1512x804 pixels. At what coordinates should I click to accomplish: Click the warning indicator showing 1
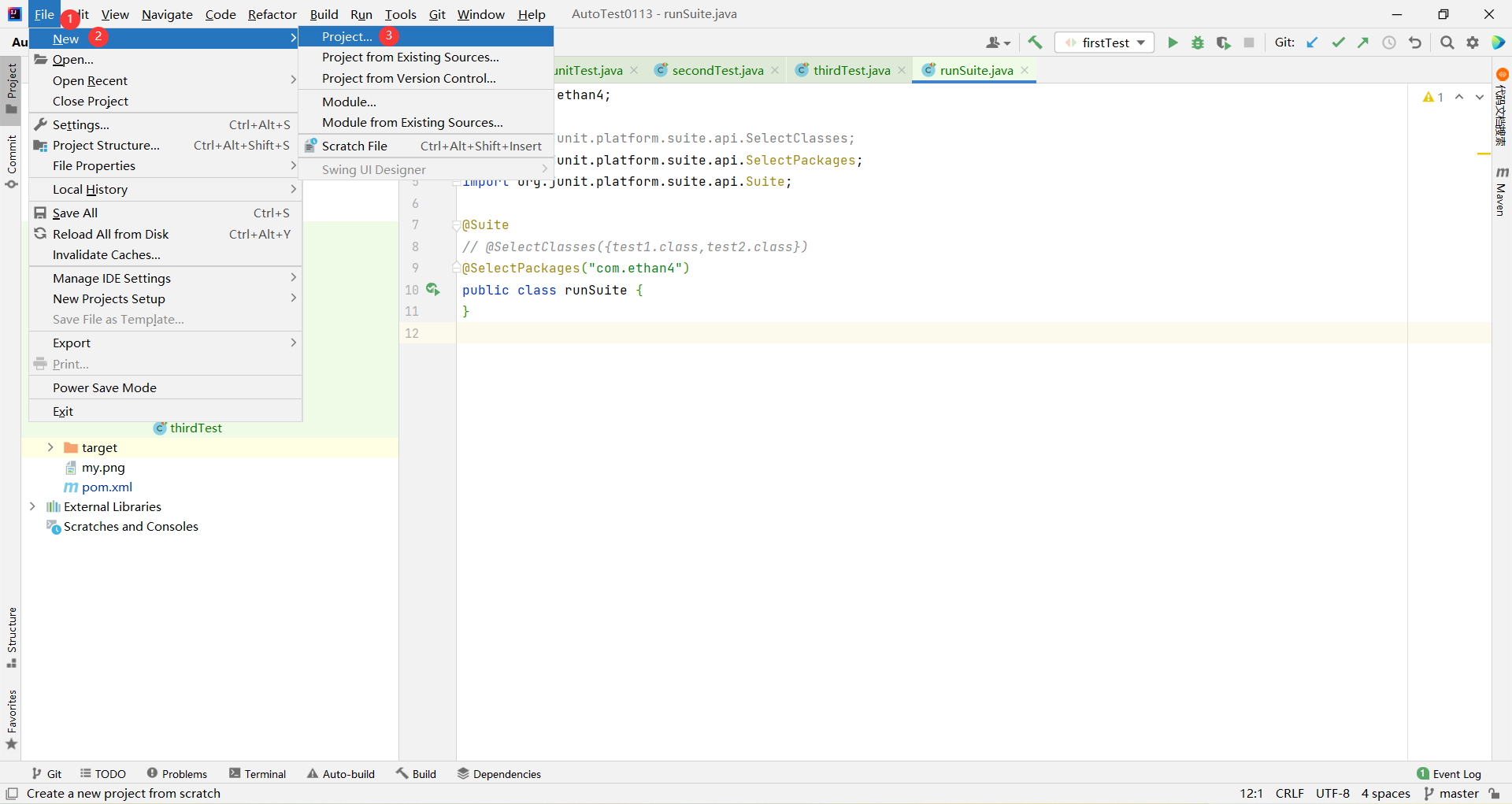pyautogui.click(x=1433, y=97)
